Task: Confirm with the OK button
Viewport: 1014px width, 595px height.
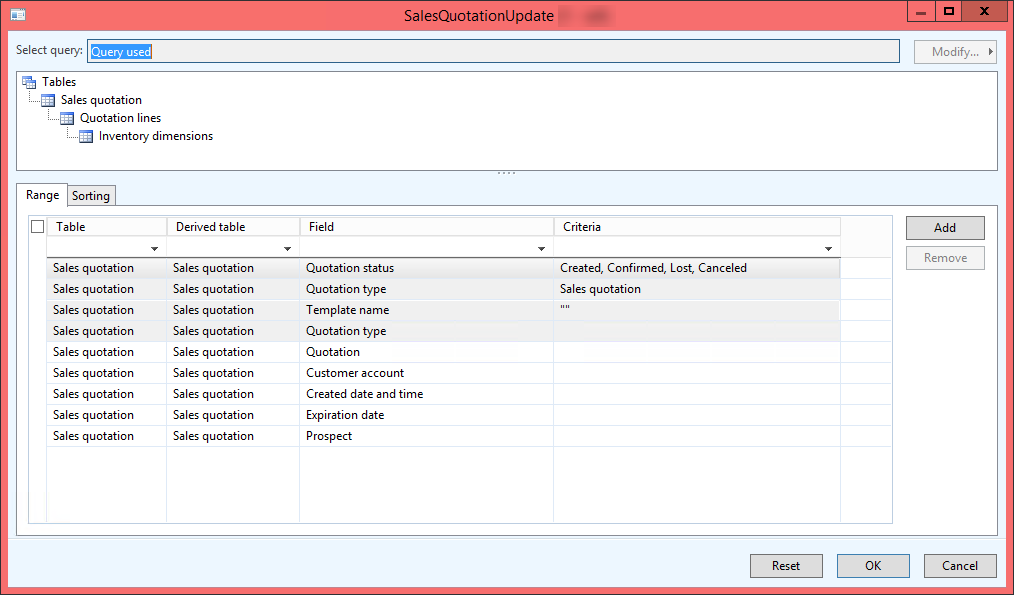Action: [873, 566]
